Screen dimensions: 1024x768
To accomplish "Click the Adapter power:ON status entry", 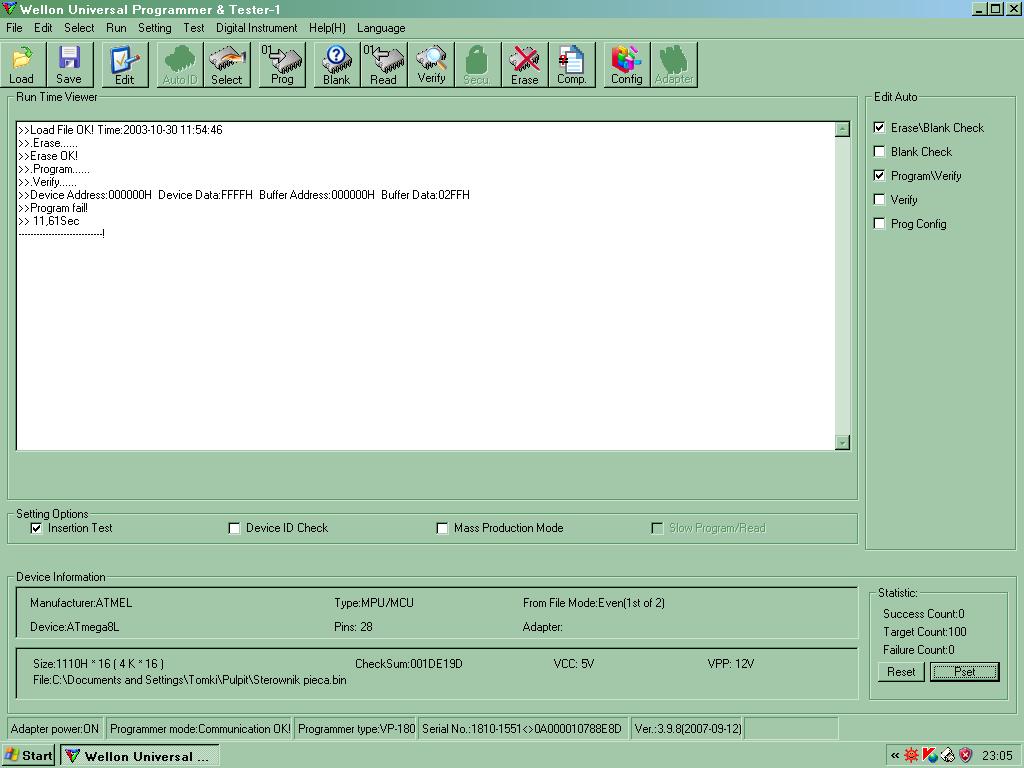I will pyautogui.click(x=55, y=729).
